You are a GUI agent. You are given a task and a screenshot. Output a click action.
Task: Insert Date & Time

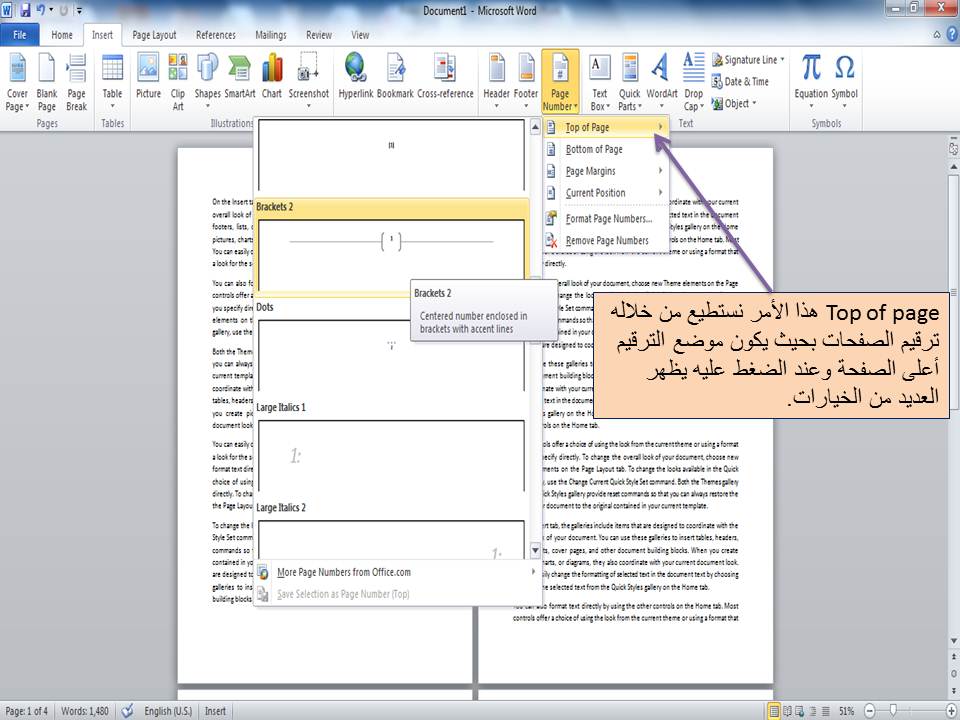[x=740, y=81]
